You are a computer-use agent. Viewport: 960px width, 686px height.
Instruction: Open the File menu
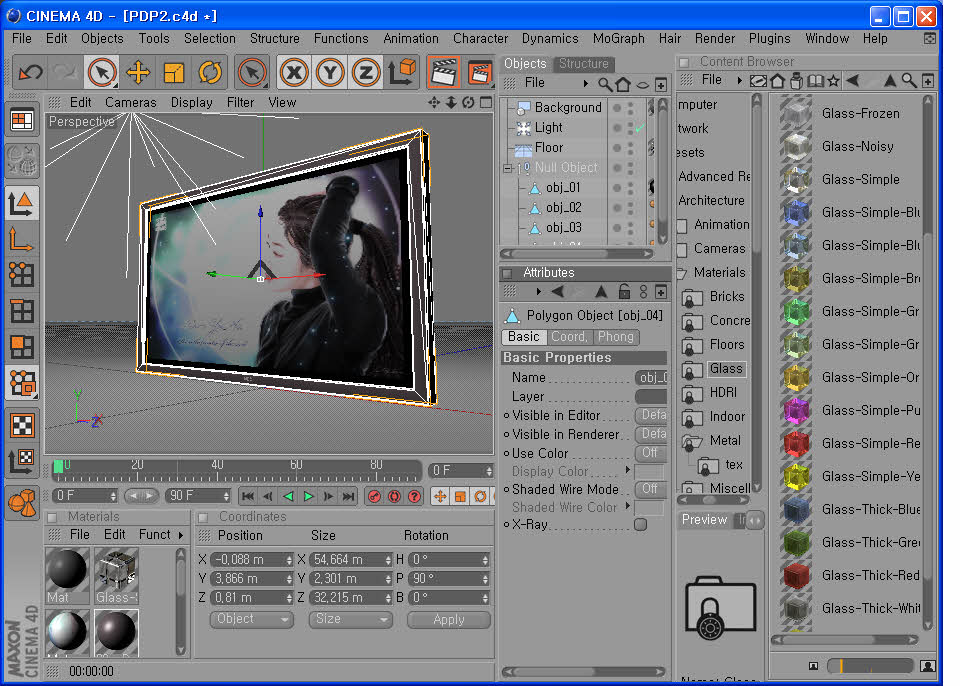pos(21,39)
